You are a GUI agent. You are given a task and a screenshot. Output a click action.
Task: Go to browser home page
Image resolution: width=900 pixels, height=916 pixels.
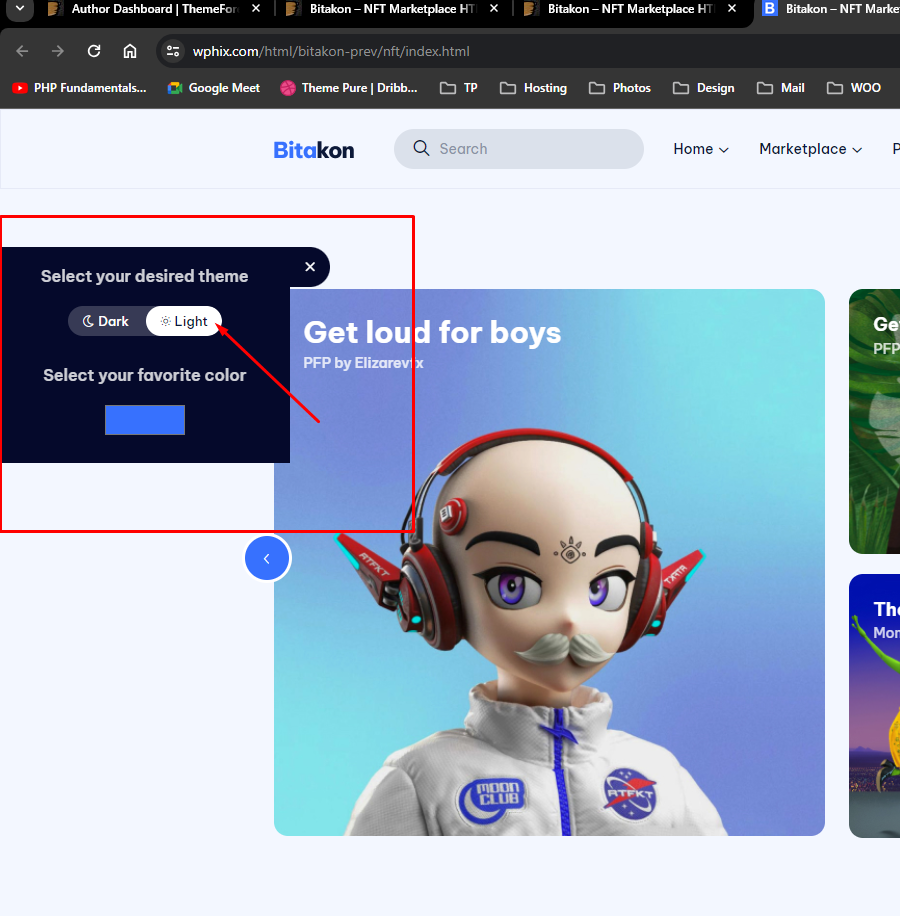[x=130, y=51]
